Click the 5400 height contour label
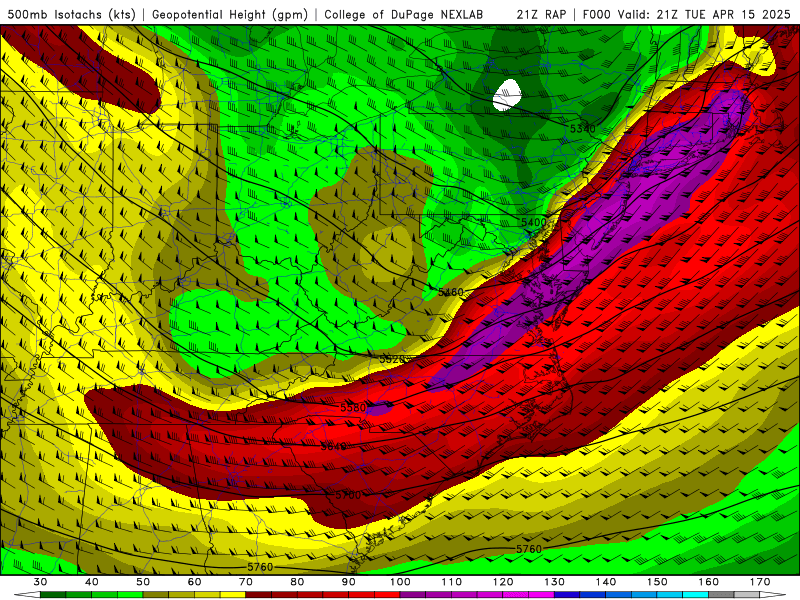Viewport: 800px width, 600px height. click(x=533, y=222)
